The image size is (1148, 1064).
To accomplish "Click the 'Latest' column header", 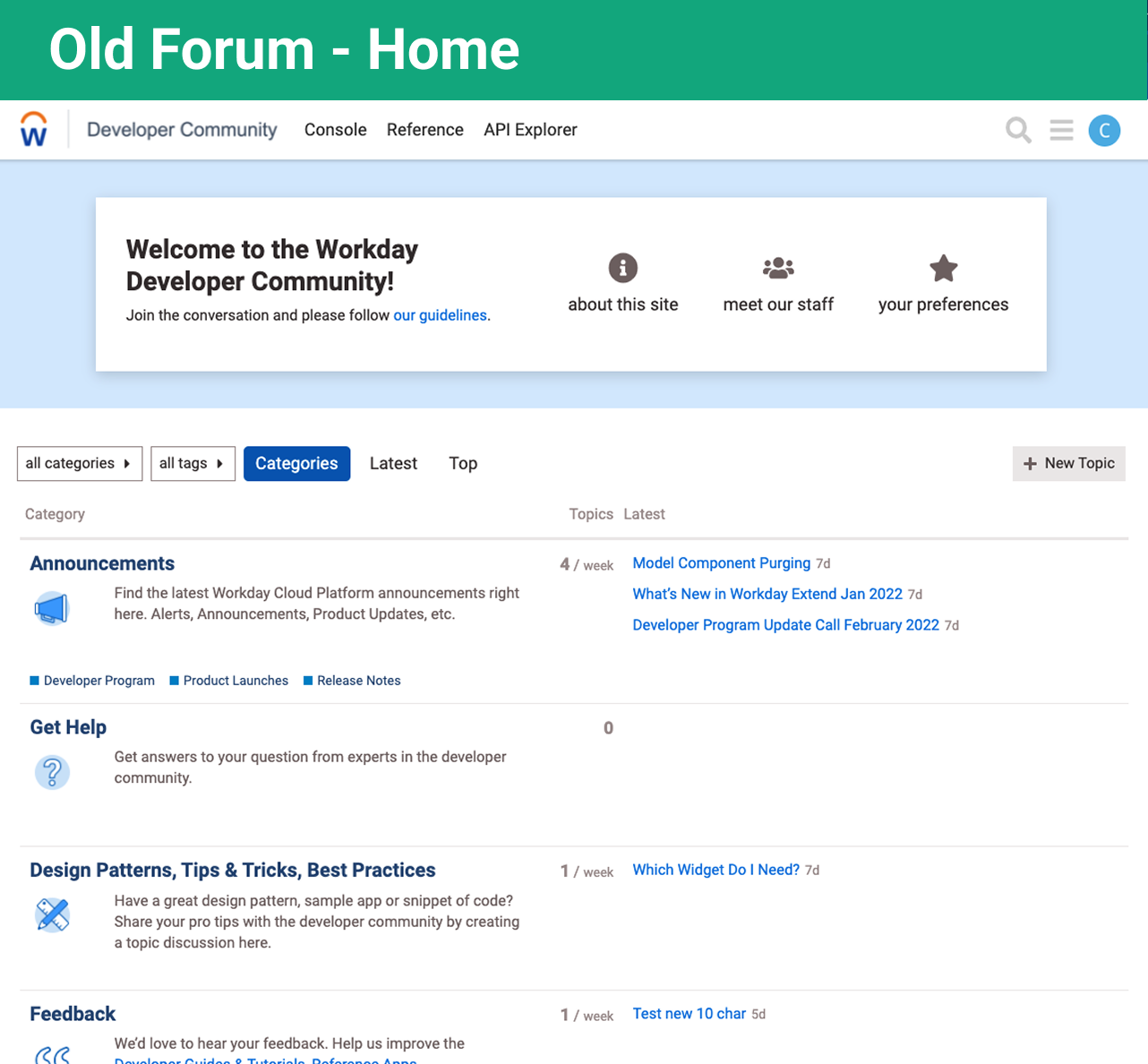I will click(x=645, y=514).
